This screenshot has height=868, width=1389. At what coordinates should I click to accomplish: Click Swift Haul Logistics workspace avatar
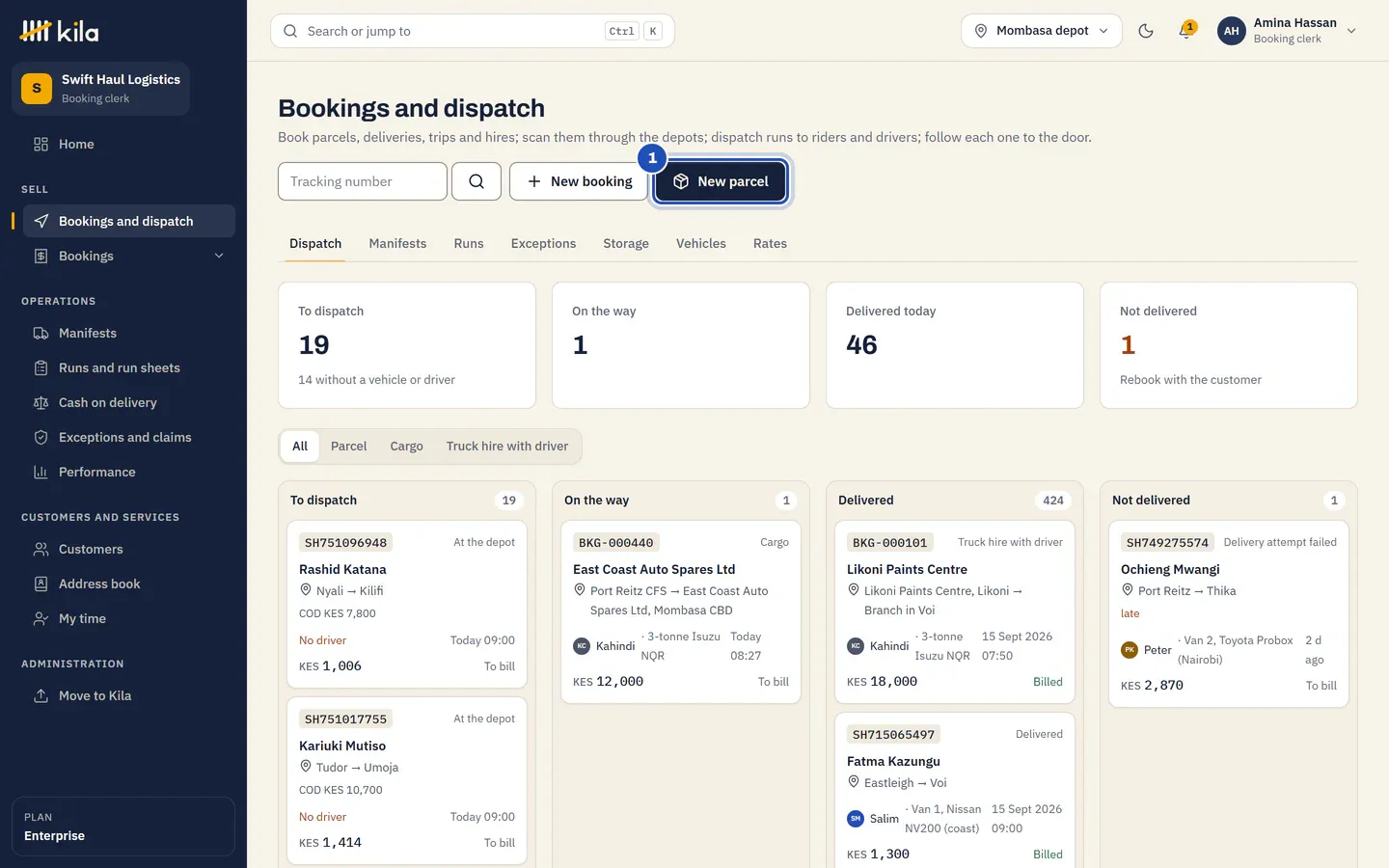tap(37, 89)
